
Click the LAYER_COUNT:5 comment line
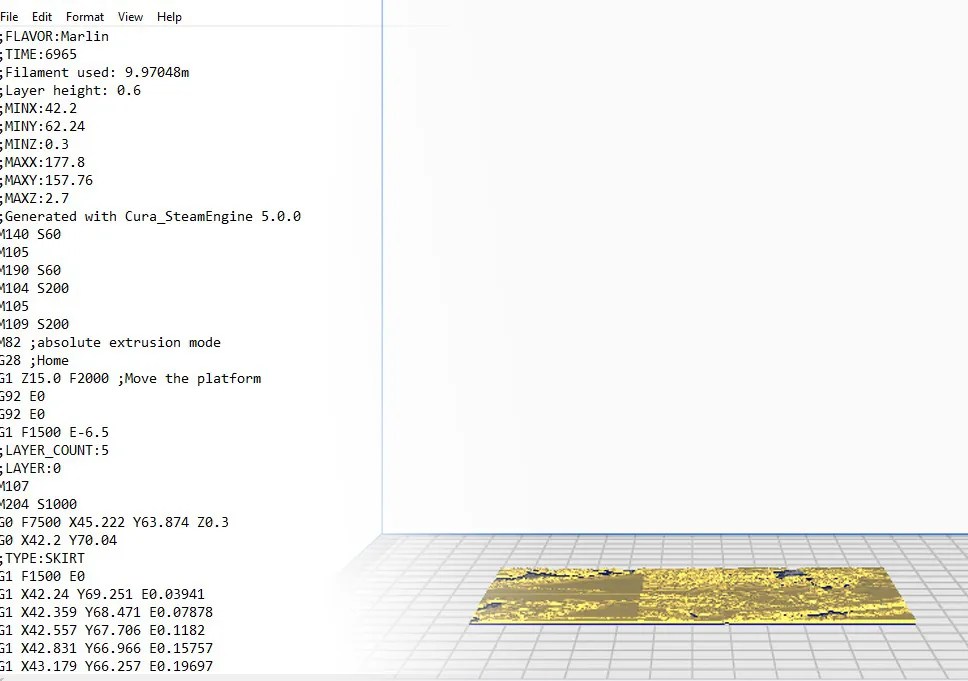point(55,450)
